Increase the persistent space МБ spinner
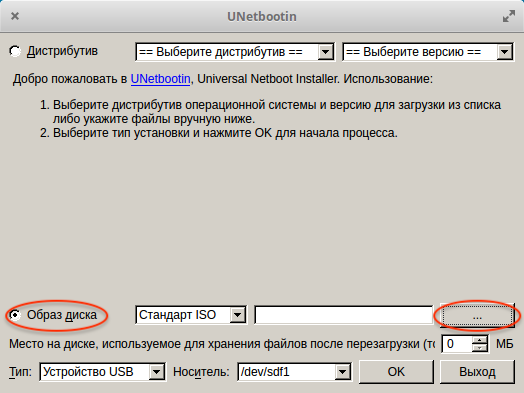Screen dimensions: 524x393 [480, 340]
